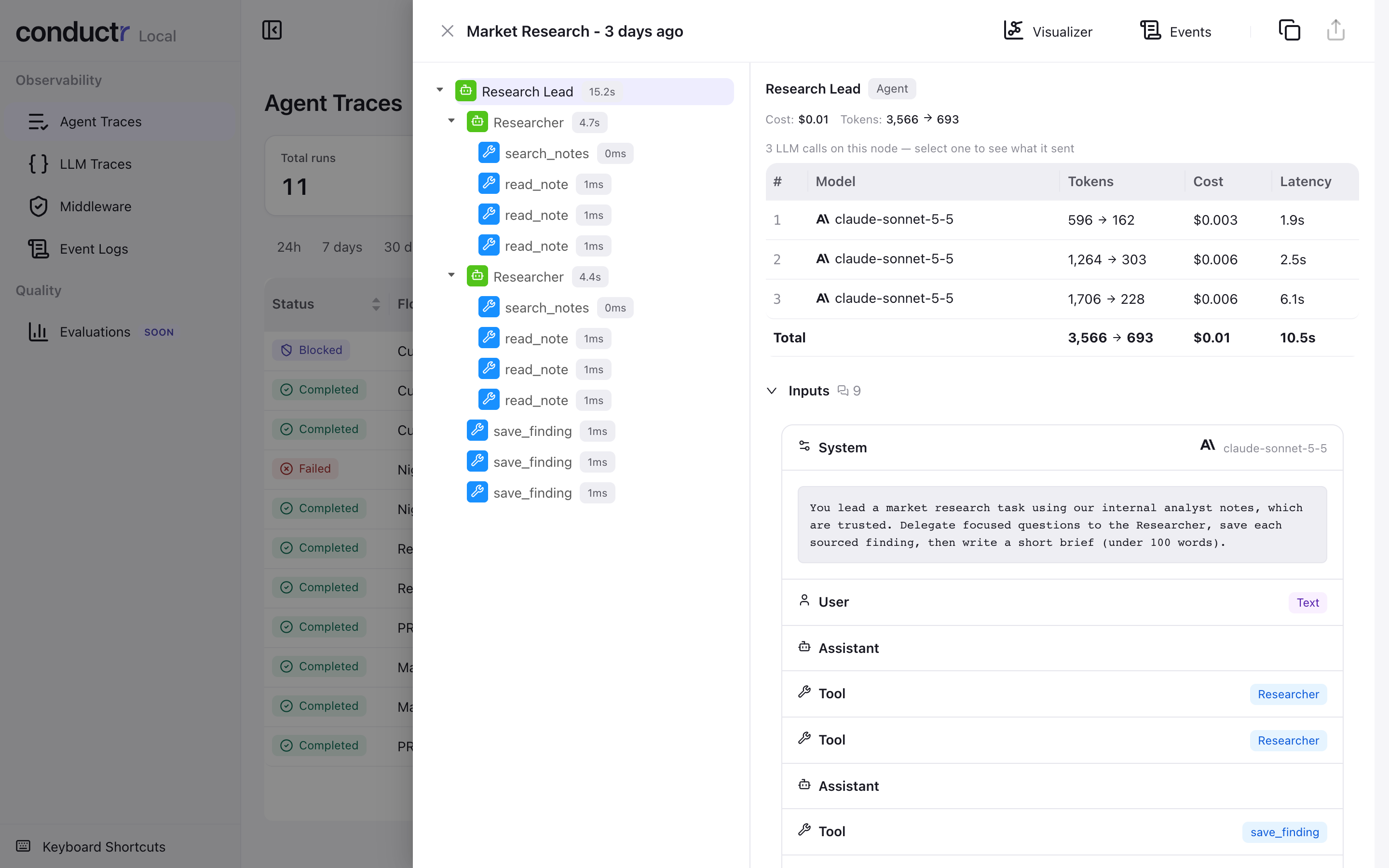Select first search_notes tool under Researcher 4.7s
The image size is (1389, 868).
[x=555, y=153]
